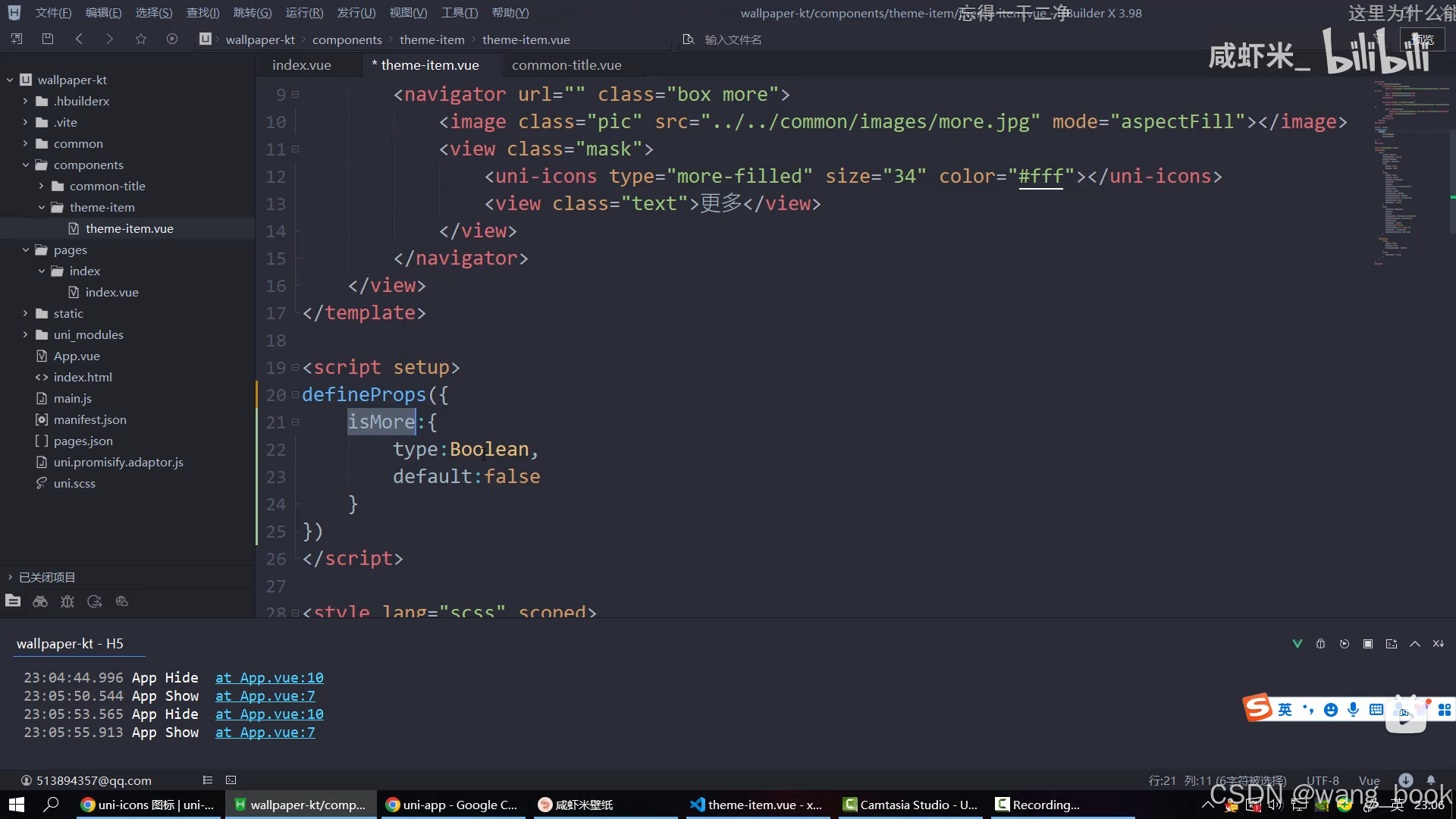This screenshot has width=1456, height=819.
Task: Click the save file toolbar icon
Action: pos(48,39)
